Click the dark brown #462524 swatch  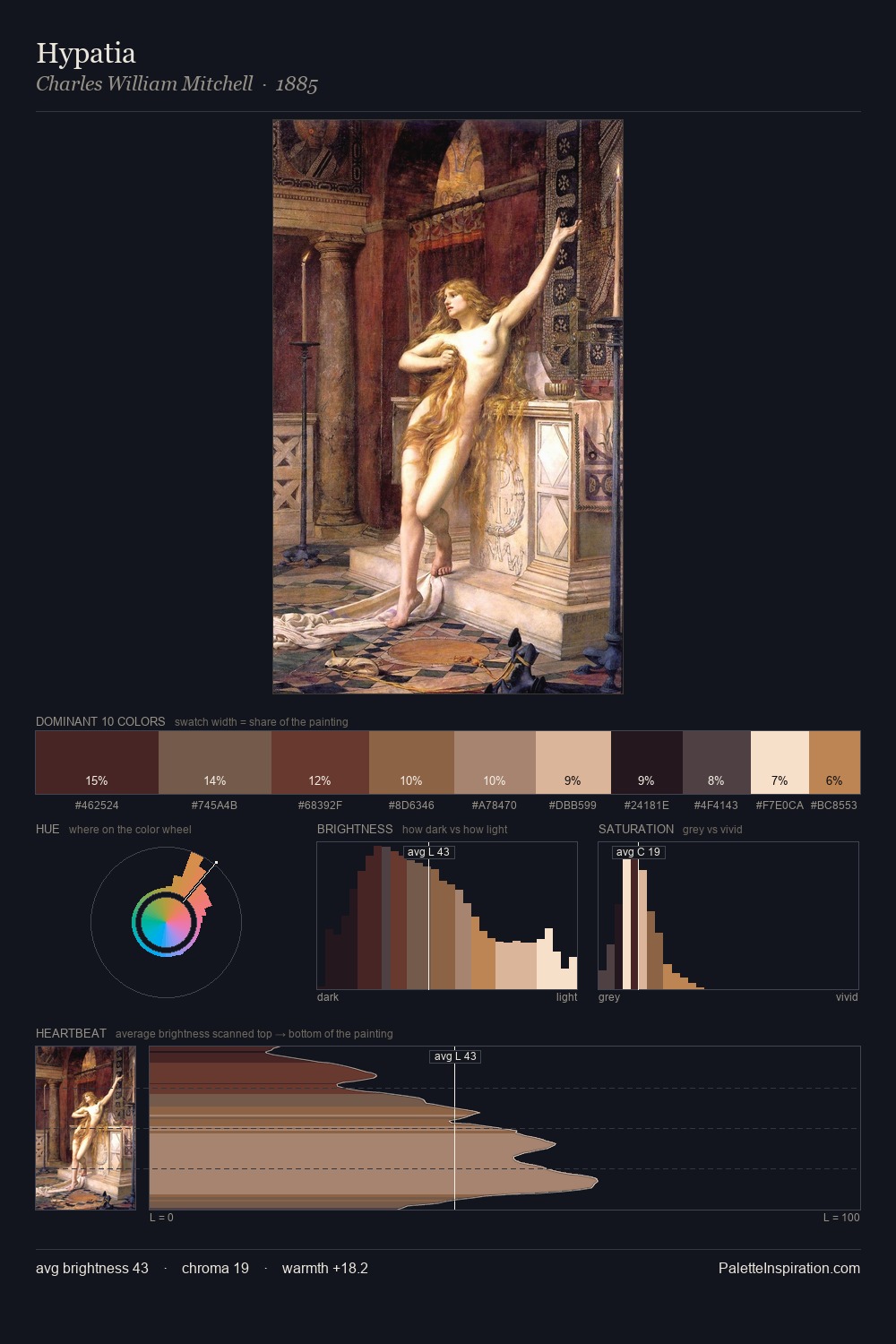tap(97, 762)
